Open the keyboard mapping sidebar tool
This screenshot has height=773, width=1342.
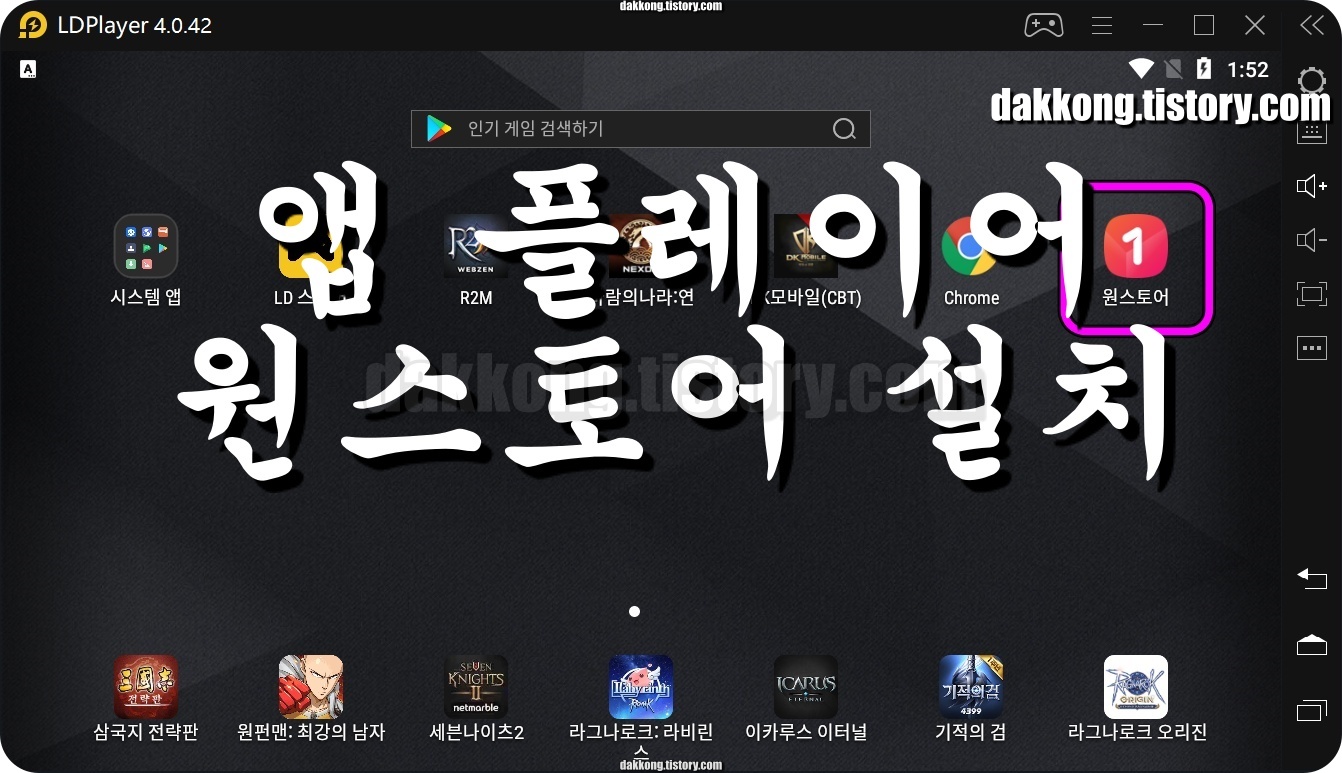[1312, 132]
